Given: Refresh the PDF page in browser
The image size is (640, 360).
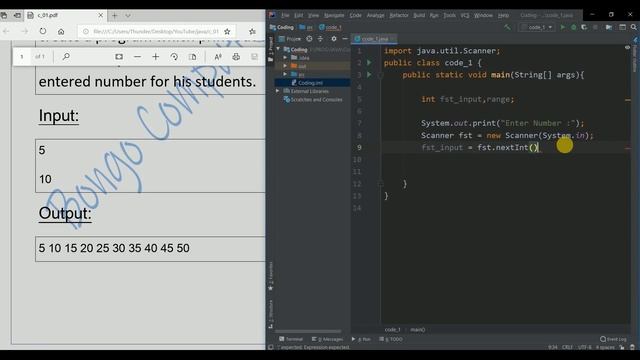Looking at the screenshot, I should (43, 31).
